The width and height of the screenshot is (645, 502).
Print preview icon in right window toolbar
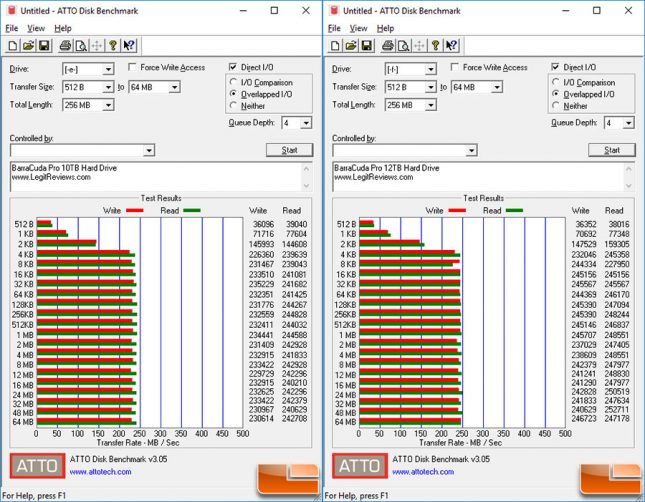coord(404,45)
